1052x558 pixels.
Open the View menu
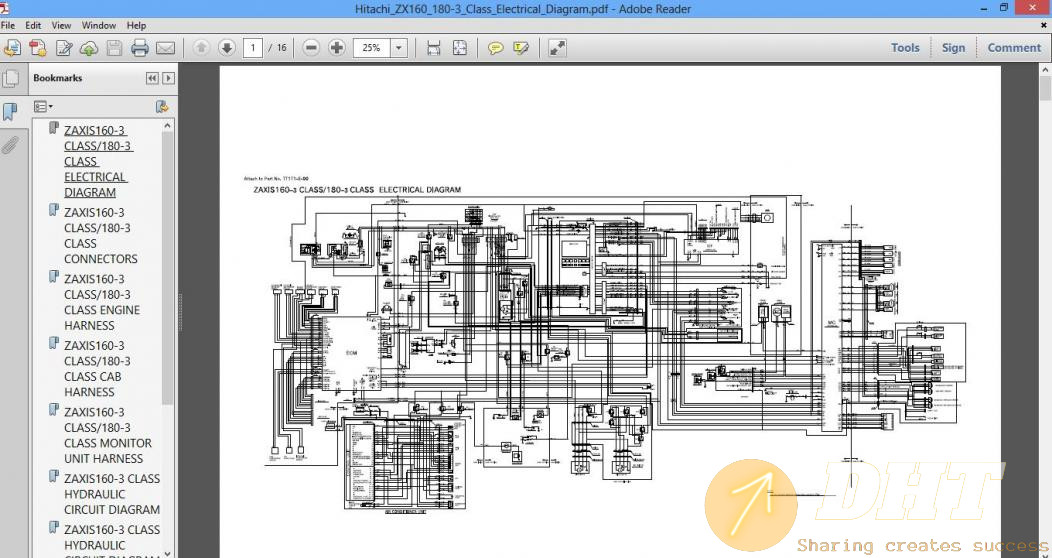point(61,25)
